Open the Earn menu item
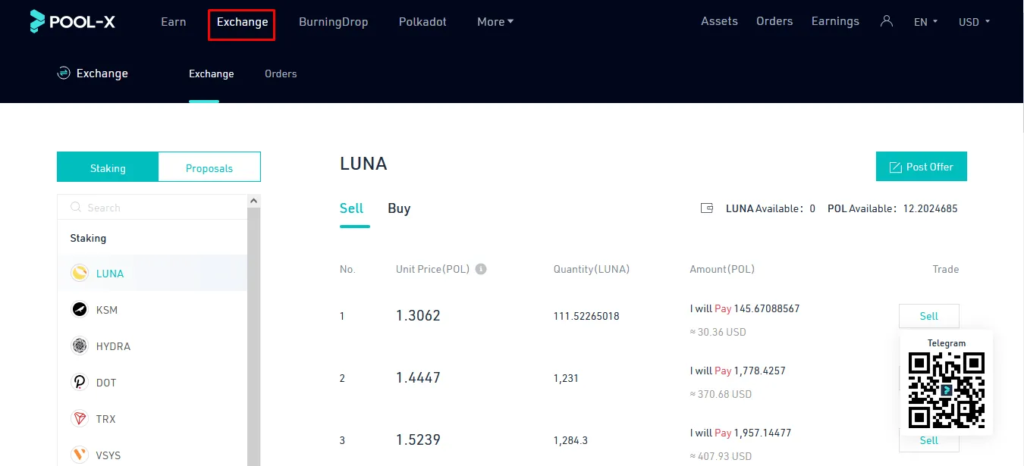The image size is (1024, 466). click(174, 22)
